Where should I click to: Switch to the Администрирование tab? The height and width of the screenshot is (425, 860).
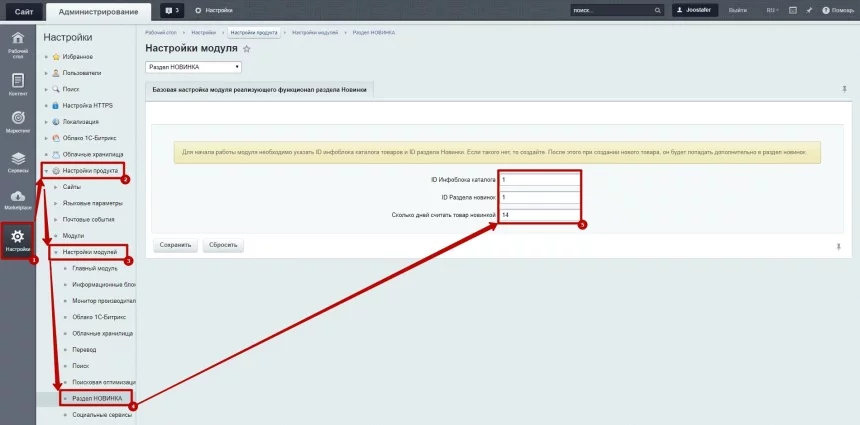click(98, 11)
